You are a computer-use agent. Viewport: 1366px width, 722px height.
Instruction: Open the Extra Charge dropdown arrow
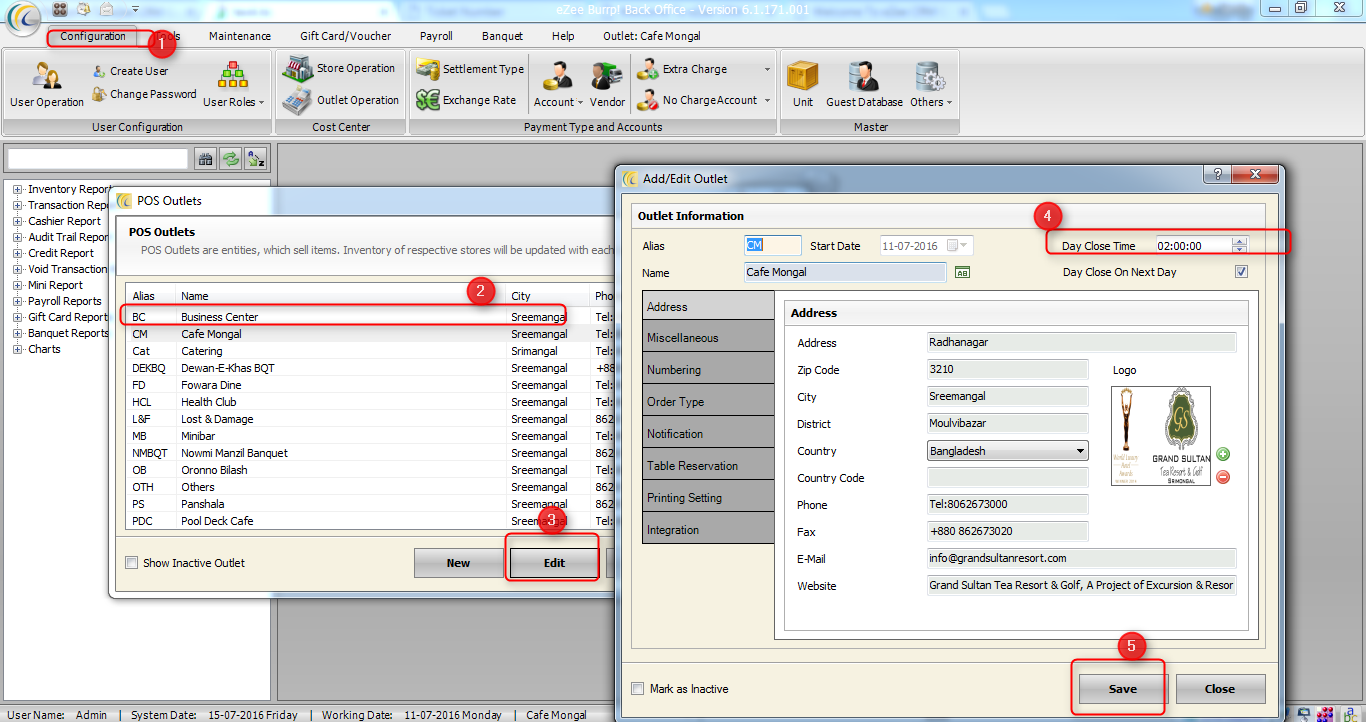767,69
